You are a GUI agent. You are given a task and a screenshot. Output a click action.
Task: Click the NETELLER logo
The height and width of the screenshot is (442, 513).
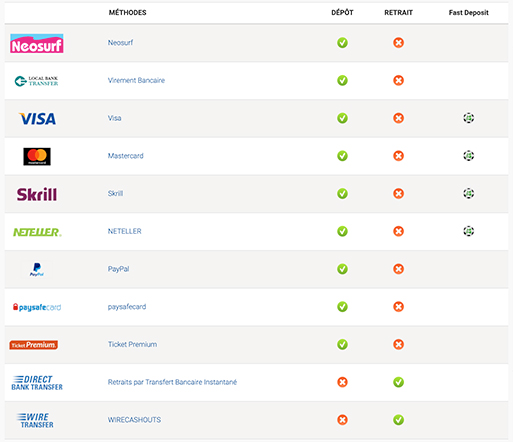click(x=37, y=232)
